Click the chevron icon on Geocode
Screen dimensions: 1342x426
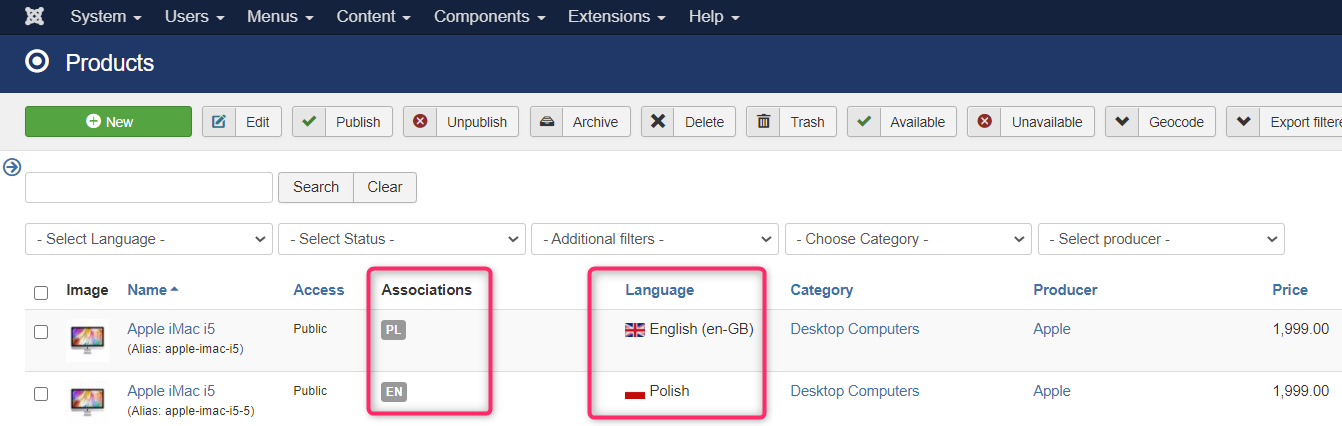[1122, 122]
